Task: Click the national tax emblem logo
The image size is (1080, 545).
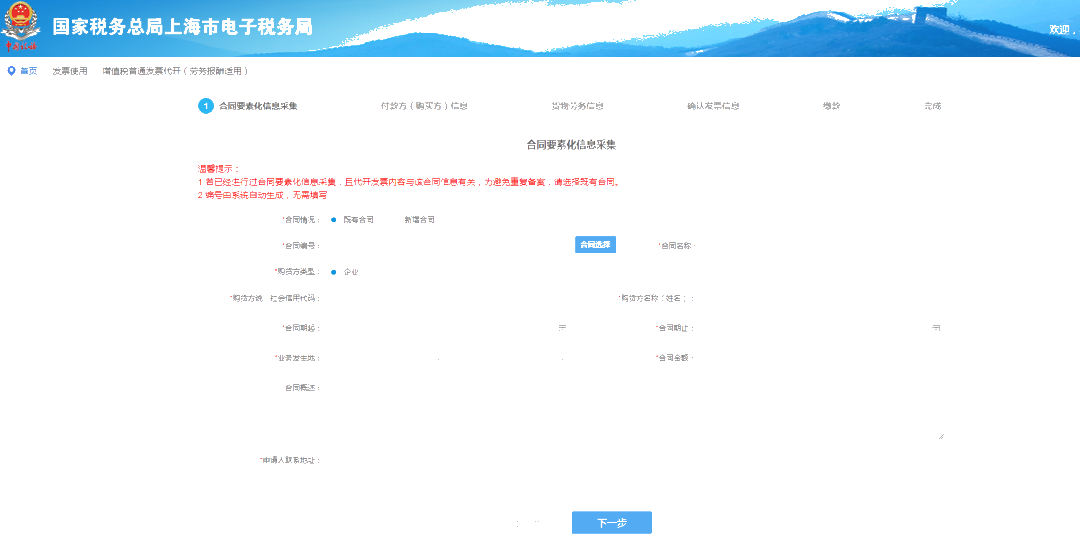Action: [x=21, y=26]
